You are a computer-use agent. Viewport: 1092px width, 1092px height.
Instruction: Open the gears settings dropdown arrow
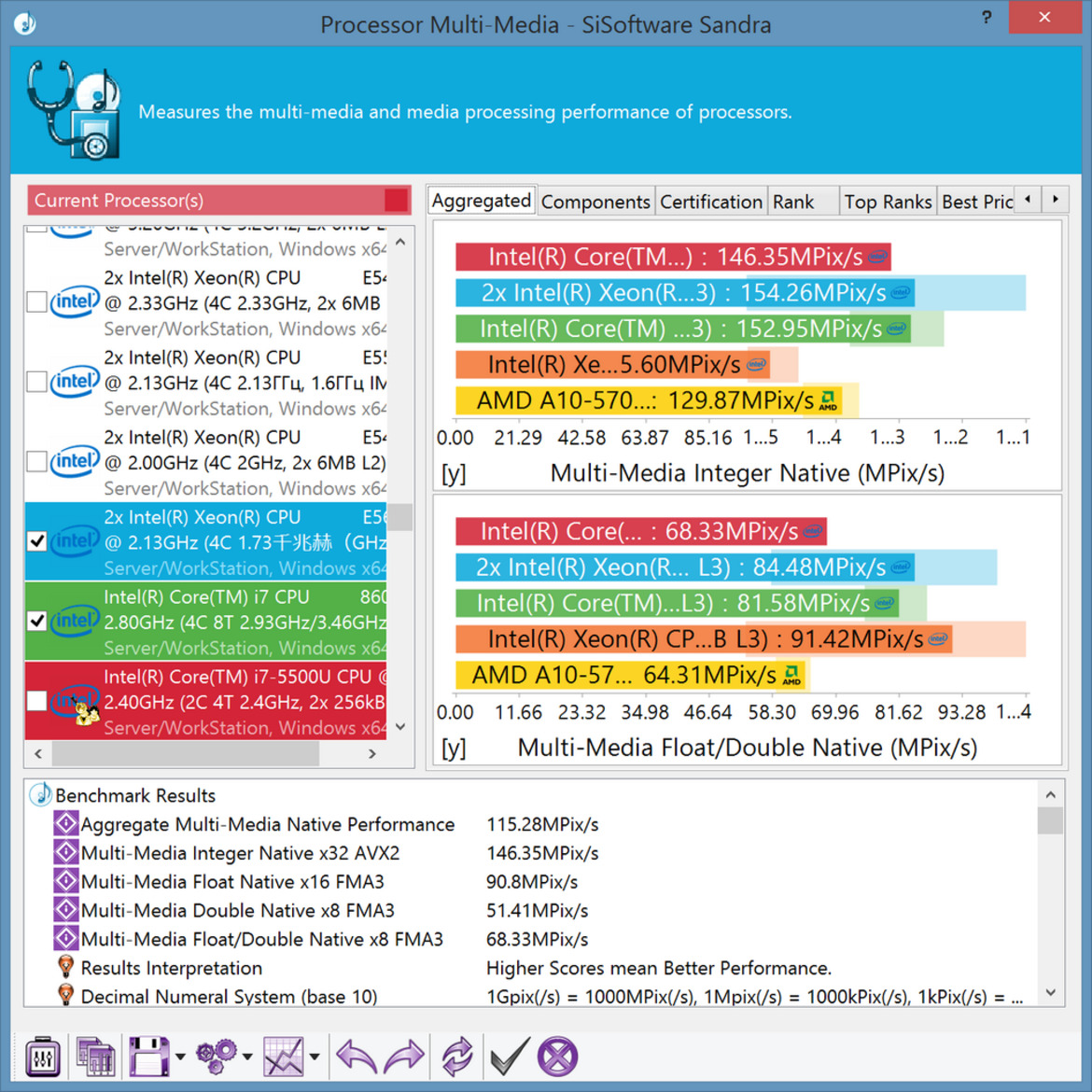pyautogui.click(x=247, y=1057)
